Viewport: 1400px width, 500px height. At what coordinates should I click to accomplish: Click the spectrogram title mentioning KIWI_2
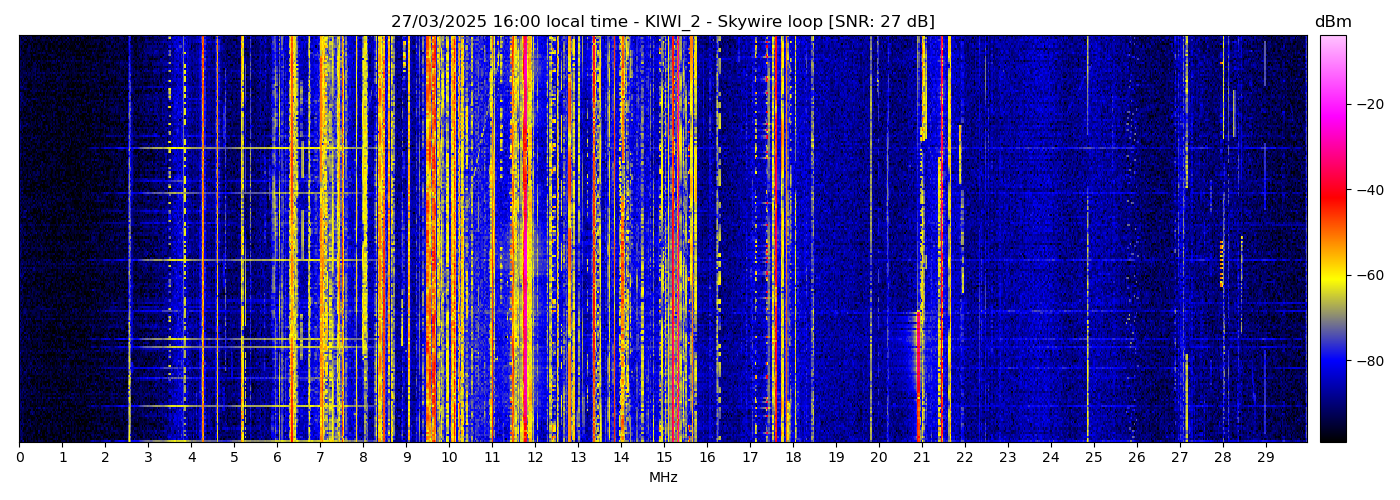pos(662,22)
